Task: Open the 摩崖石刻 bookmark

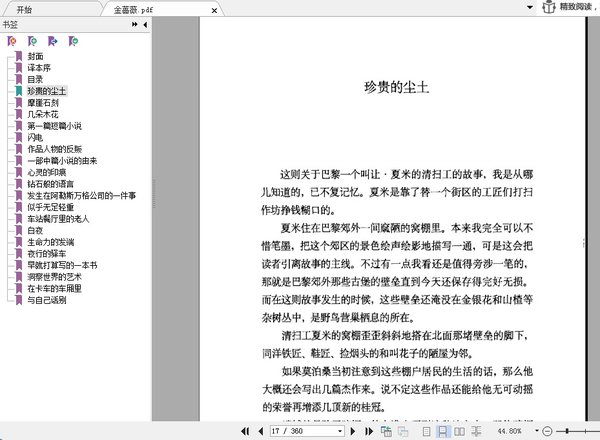Action: pos(43,103)
